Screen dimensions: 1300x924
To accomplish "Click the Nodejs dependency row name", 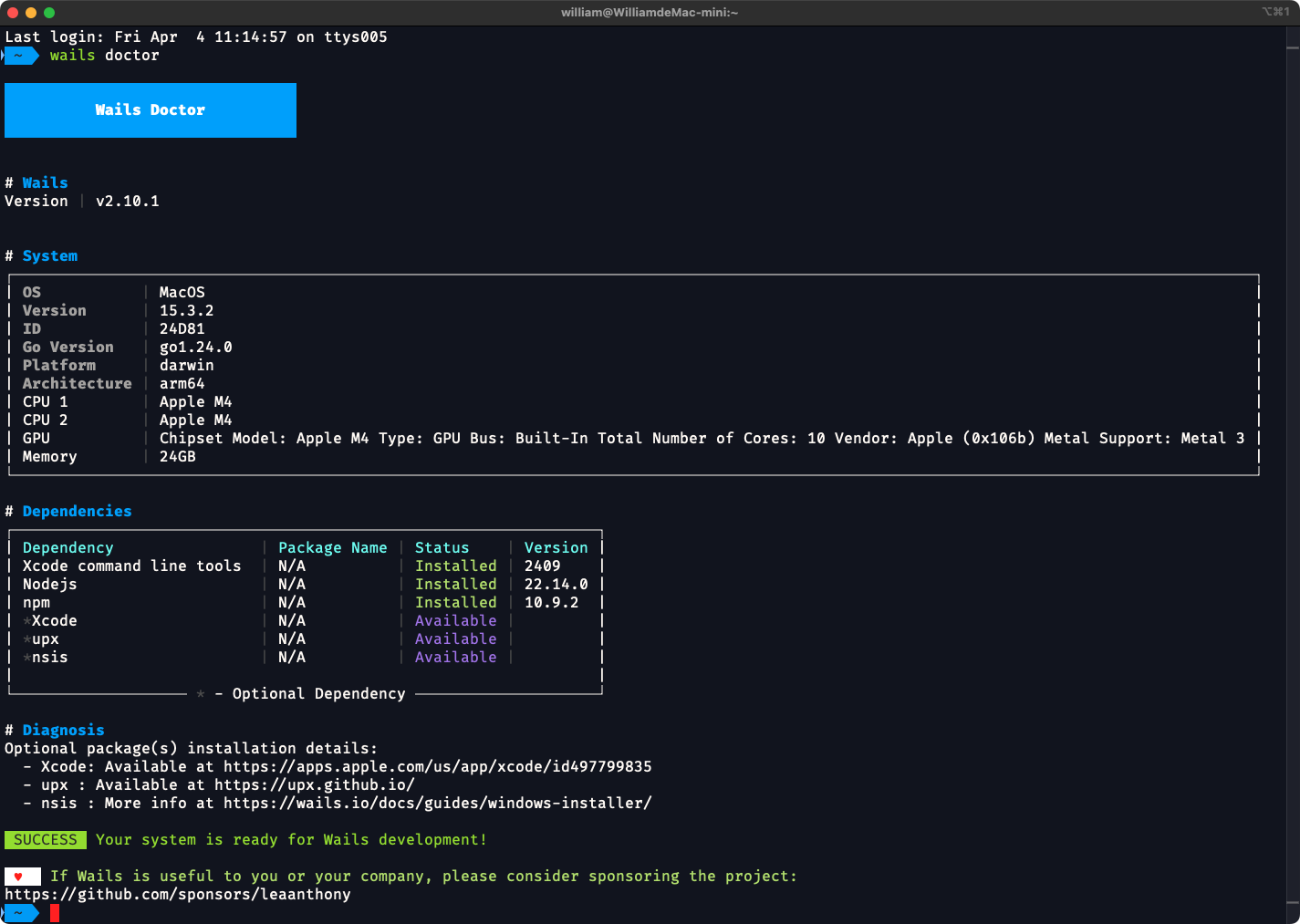I will [x=50, y=585].
